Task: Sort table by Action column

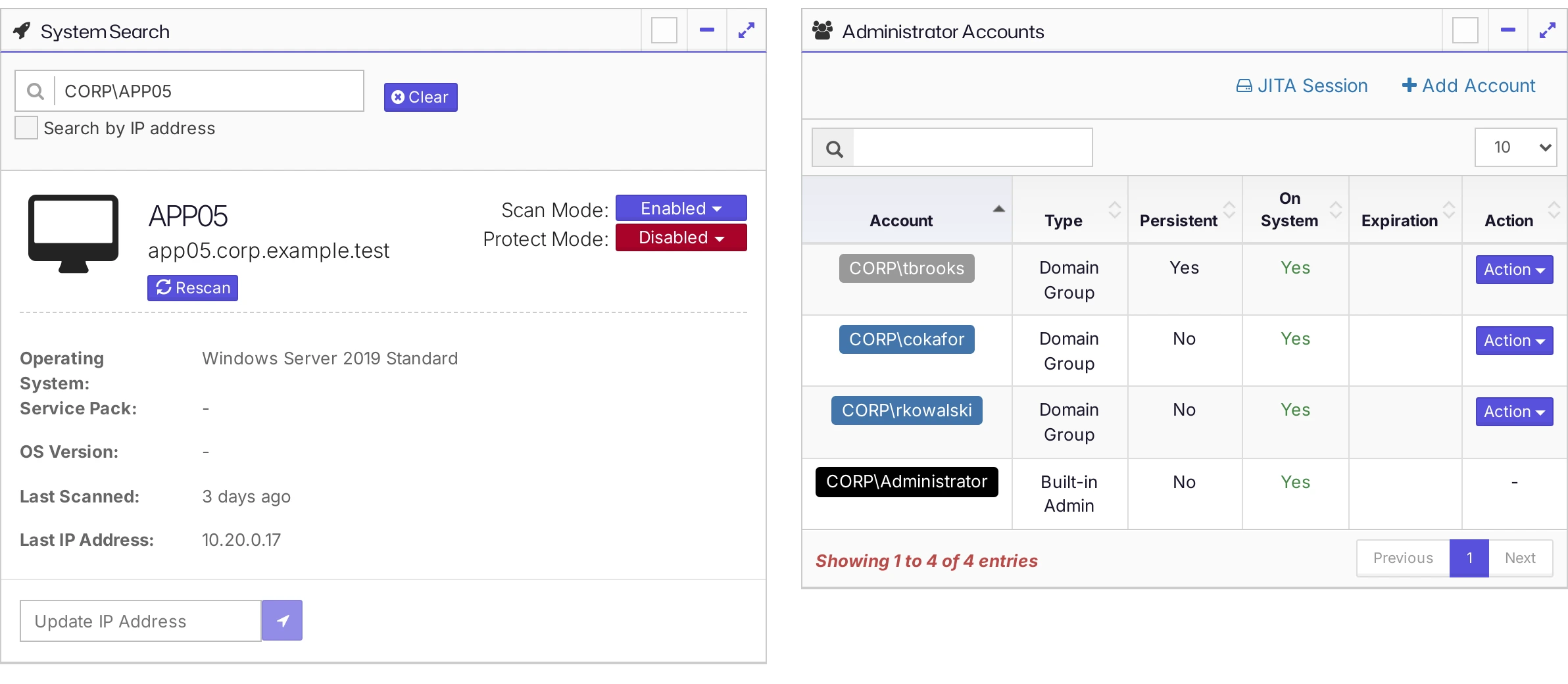Action: (1554, 210)
